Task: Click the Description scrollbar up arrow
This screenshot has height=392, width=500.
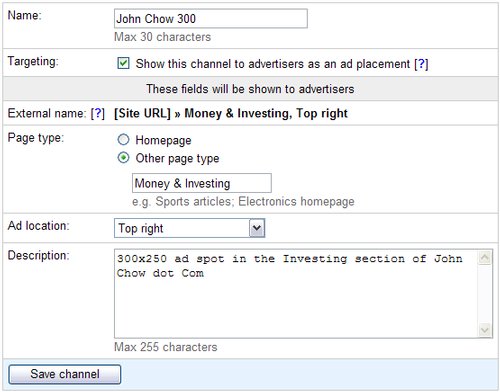Action: [485, 258]
